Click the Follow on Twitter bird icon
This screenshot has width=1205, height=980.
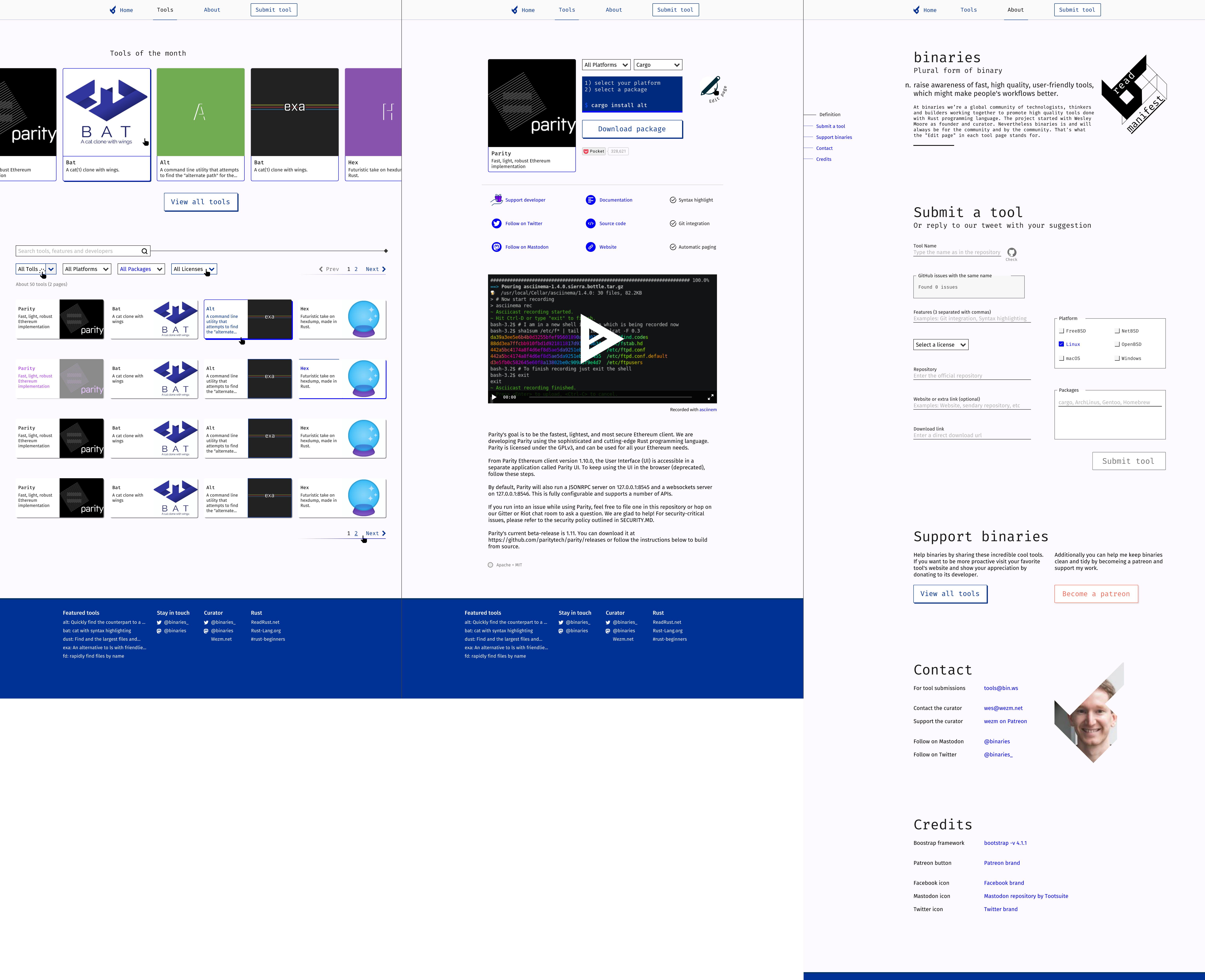[497, 224]
